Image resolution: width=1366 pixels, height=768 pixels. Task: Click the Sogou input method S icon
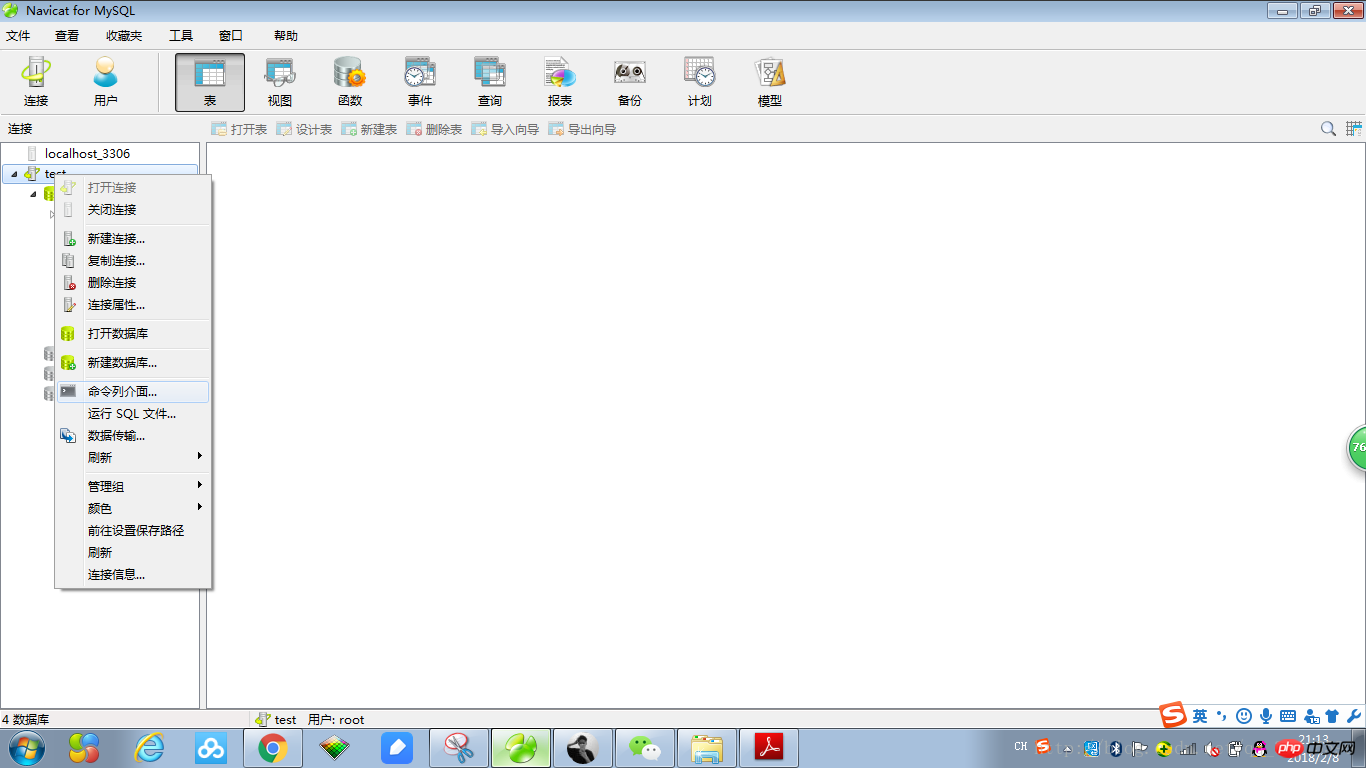(1173, 715)
